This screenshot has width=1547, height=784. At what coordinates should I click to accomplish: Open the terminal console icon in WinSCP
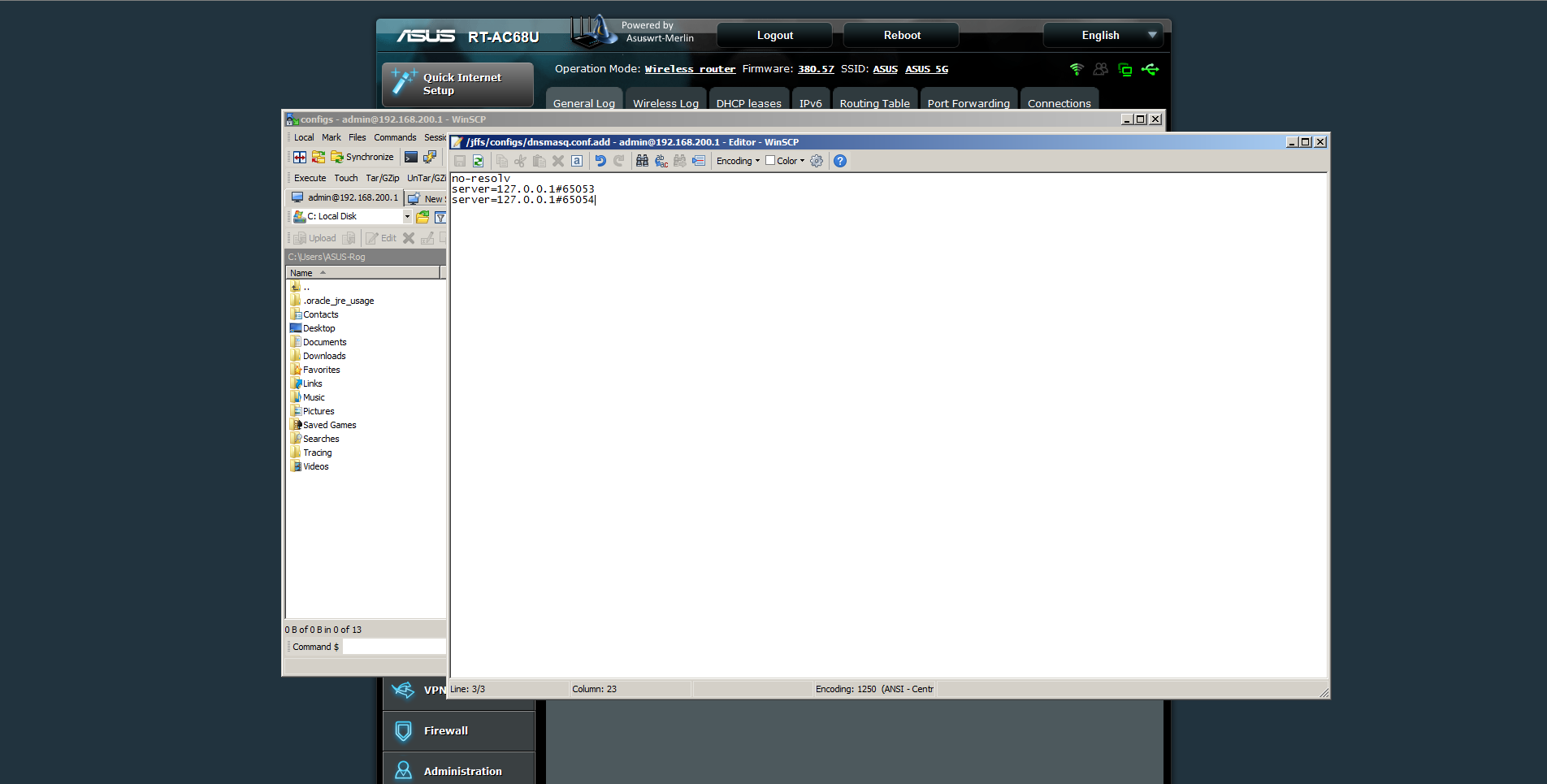coord(411,157)
